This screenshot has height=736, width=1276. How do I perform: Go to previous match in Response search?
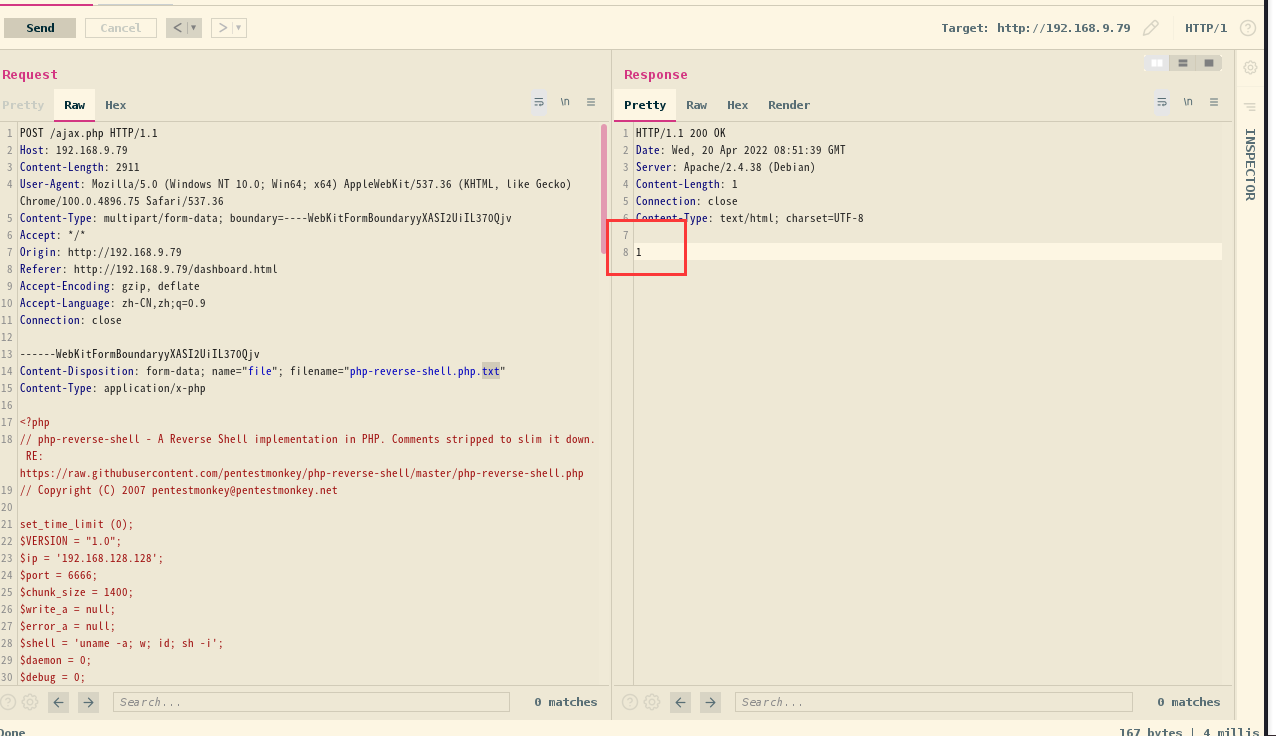(681, 702)
